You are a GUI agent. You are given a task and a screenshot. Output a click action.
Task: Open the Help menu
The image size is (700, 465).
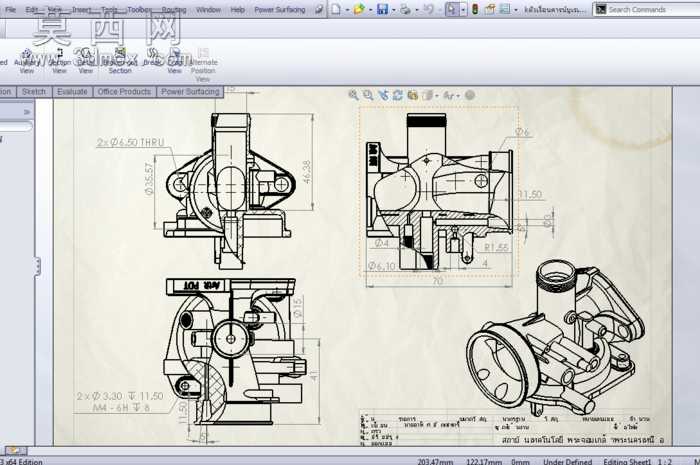[x=238, y=9]
